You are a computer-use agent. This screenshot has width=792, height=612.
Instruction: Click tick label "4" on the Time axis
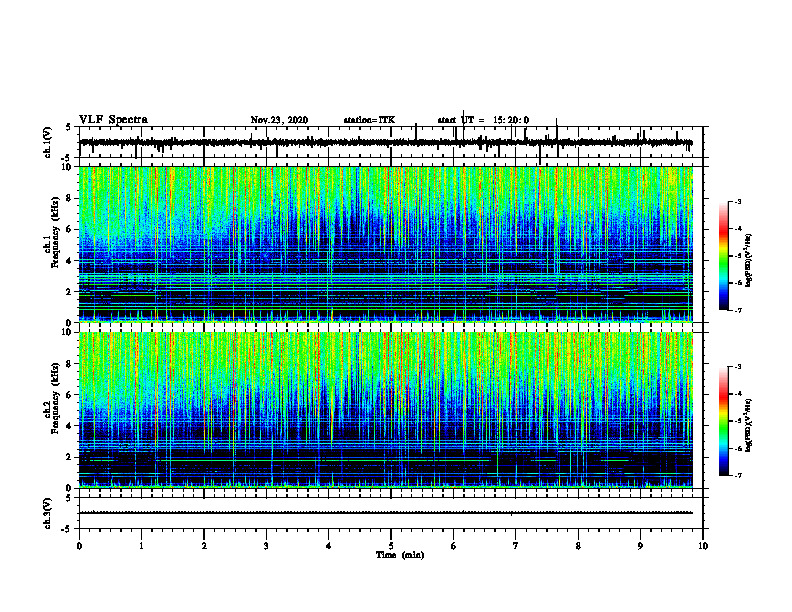329,546
